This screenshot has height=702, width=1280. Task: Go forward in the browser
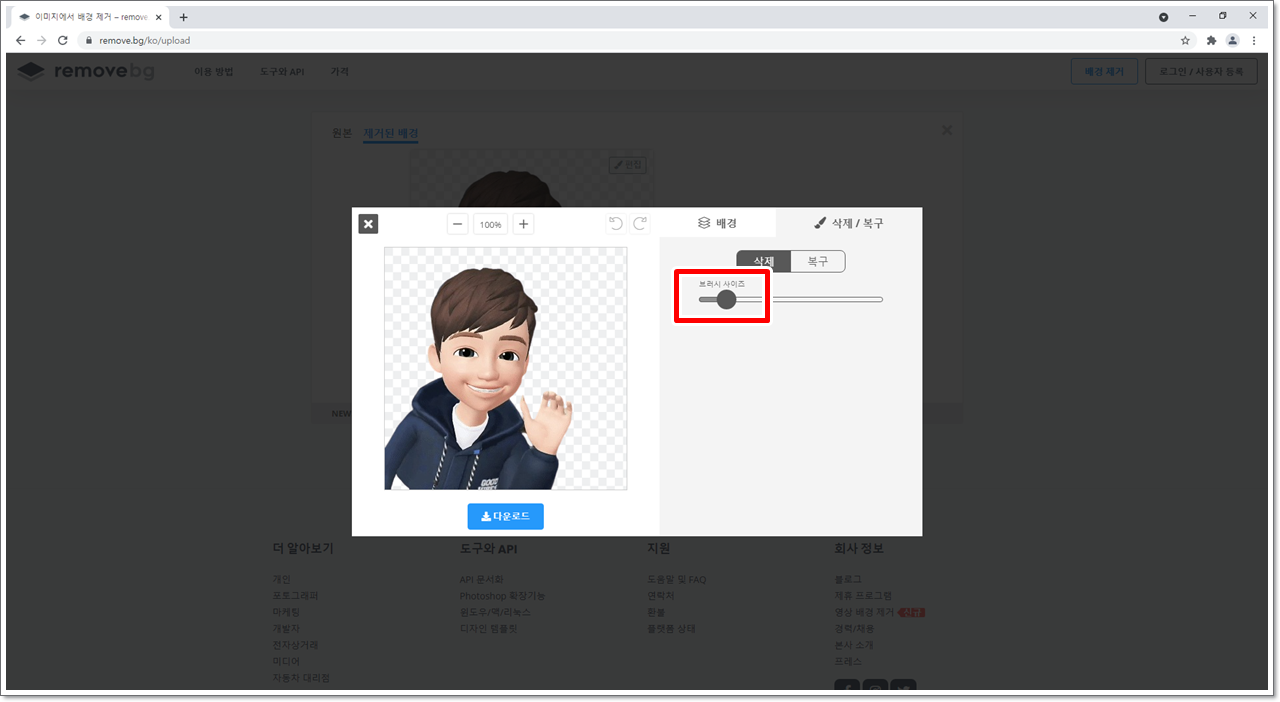[x=42, y=40]
